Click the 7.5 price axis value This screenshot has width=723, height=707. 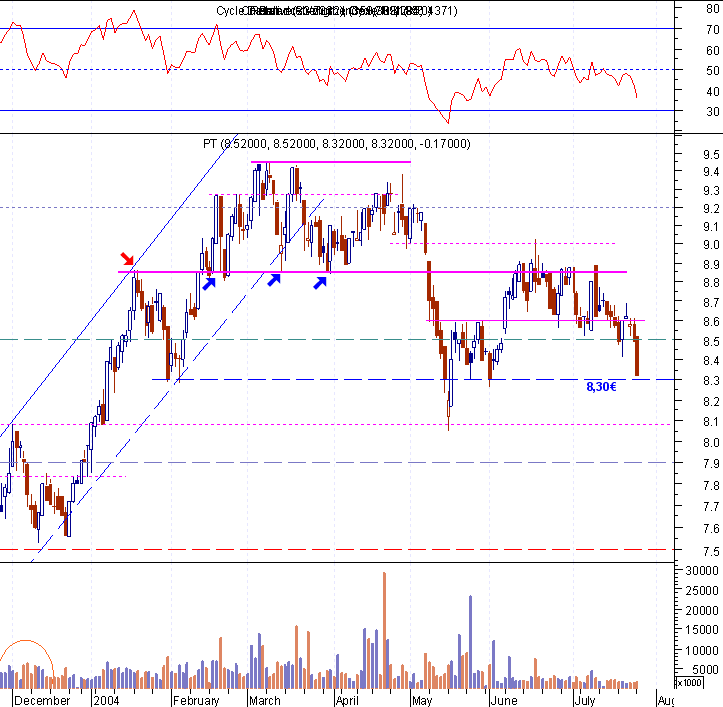coord(711,552)
